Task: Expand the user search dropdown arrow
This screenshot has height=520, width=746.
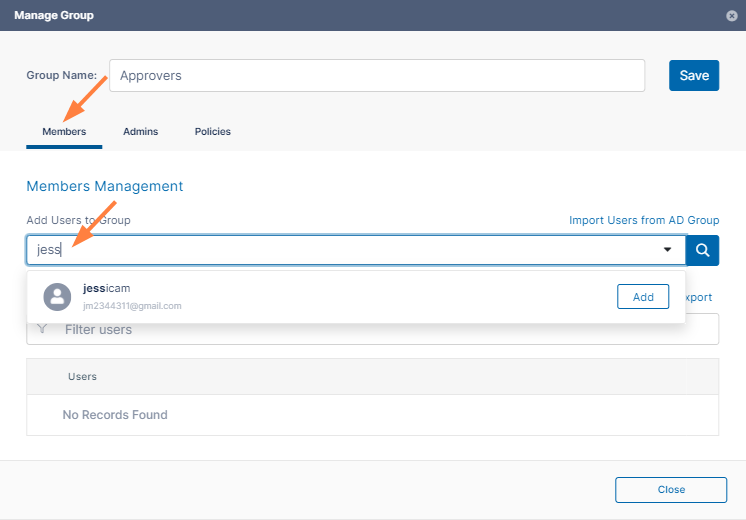Action: [x=667, y=251]
